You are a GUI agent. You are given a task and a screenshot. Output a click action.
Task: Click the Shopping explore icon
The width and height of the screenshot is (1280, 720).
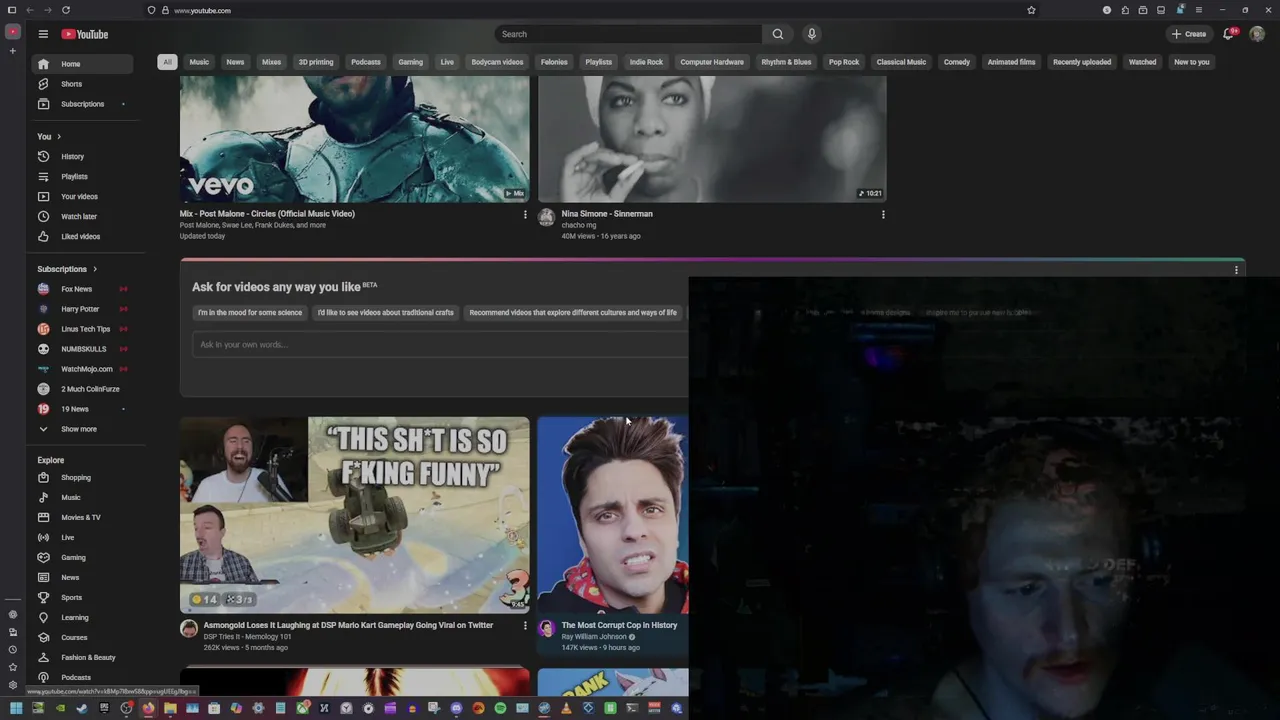click(x=43, y=478)
